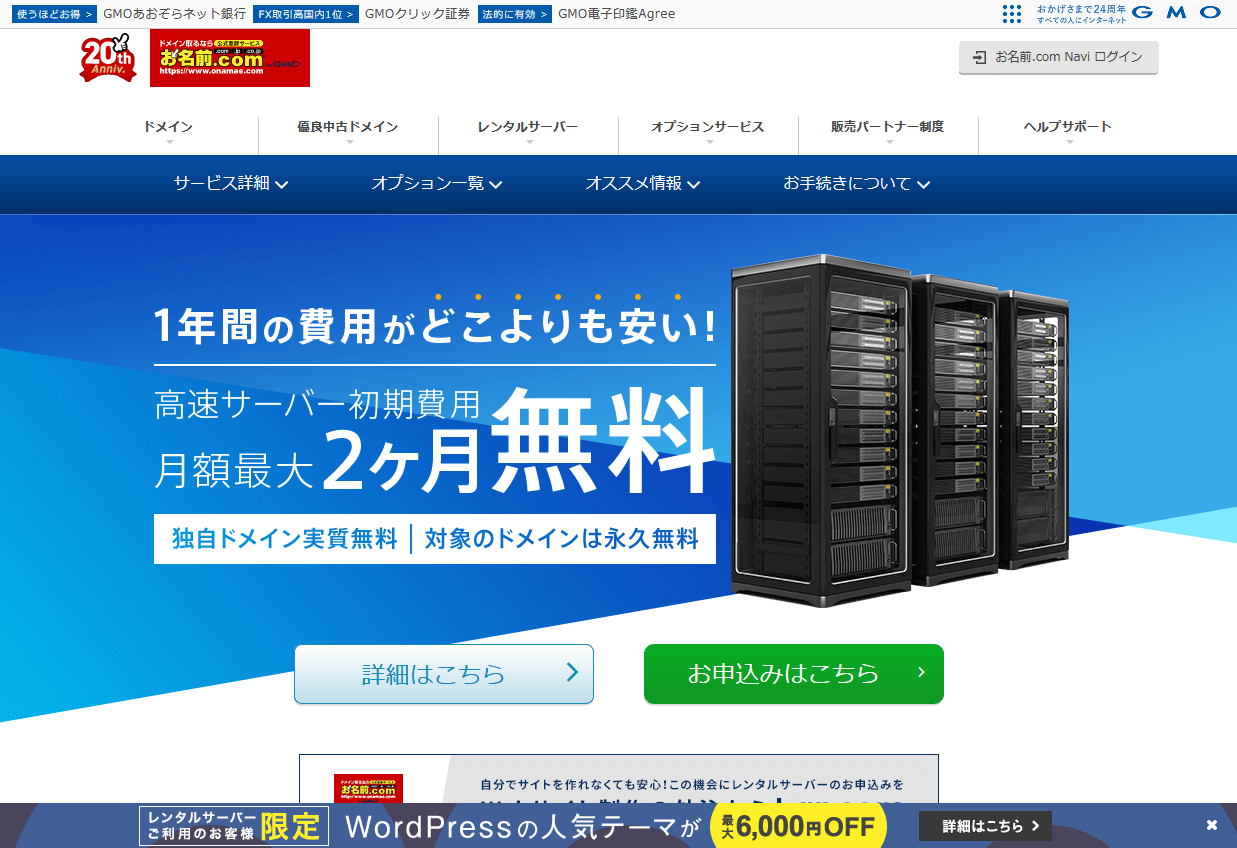Click おかげさまで24周年 text
Image resolution: width=1237 pixels, height=848 pixels.
tap(1082, 9)
